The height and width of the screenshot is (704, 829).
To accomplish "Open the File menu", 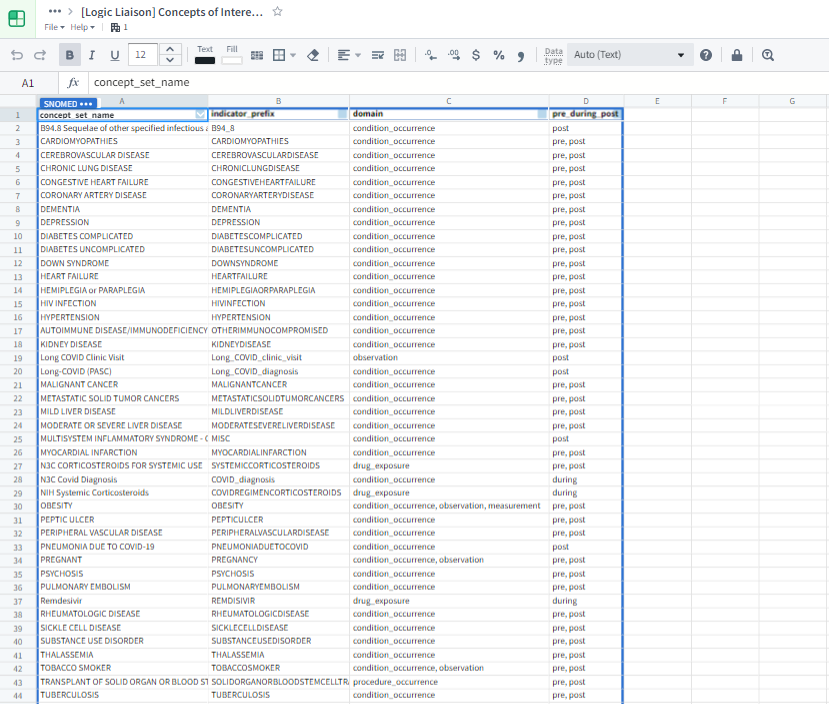I will pos(54,27).
